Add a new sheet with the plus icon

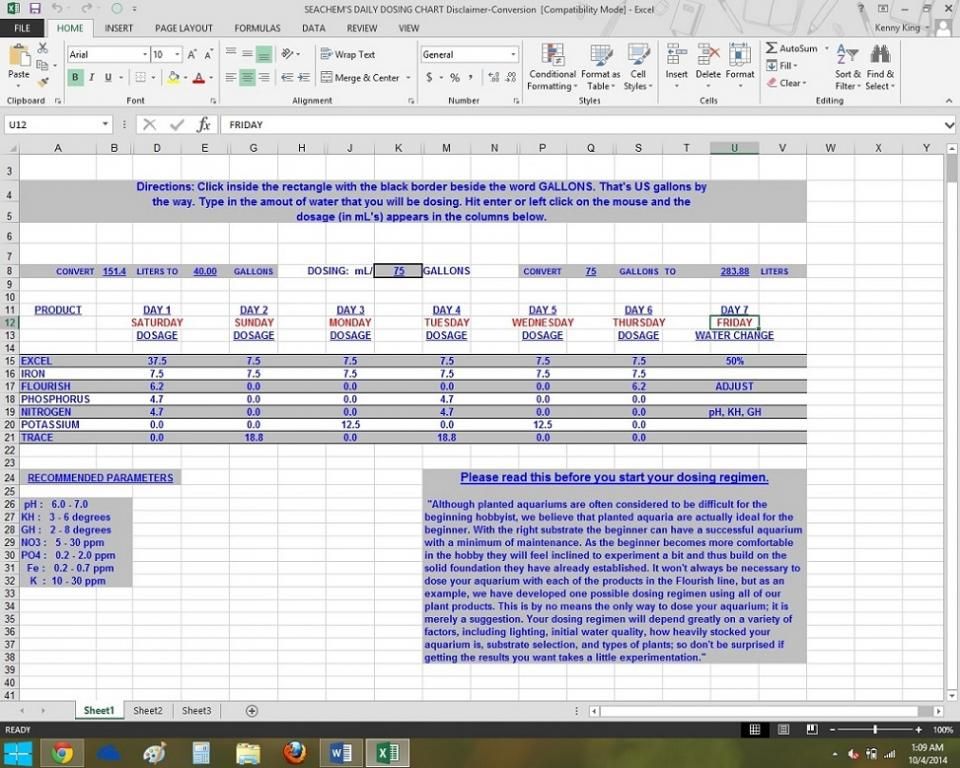(x=252, y=711)
